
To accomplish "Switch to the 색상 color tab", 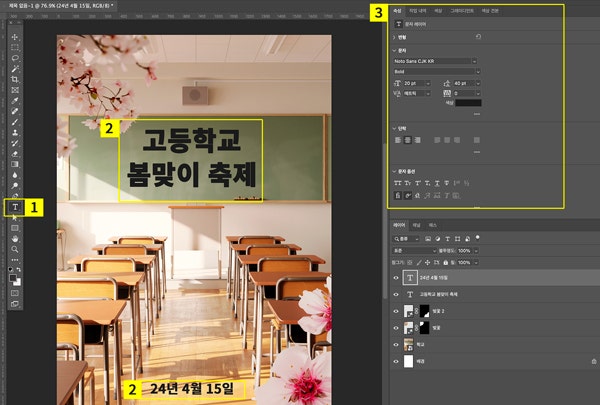I will click(x=438, y=11).
